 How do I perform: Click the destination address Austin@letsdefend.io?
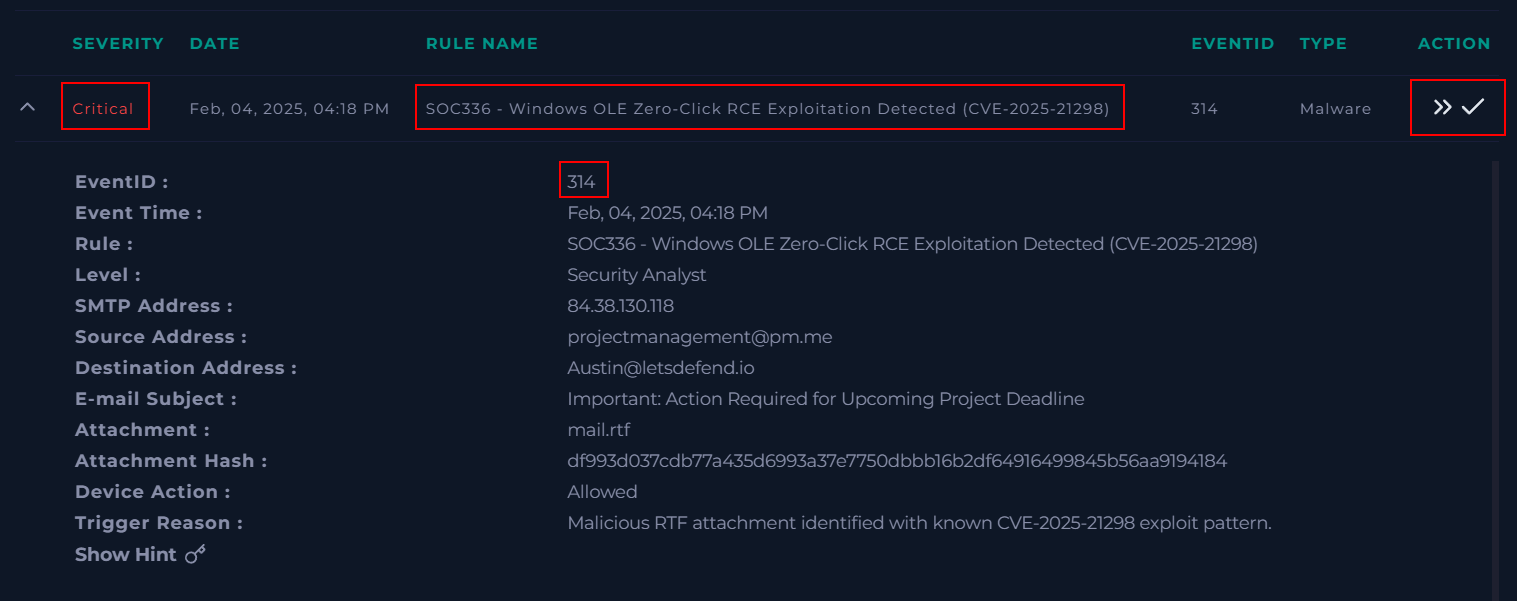[660, 368]
